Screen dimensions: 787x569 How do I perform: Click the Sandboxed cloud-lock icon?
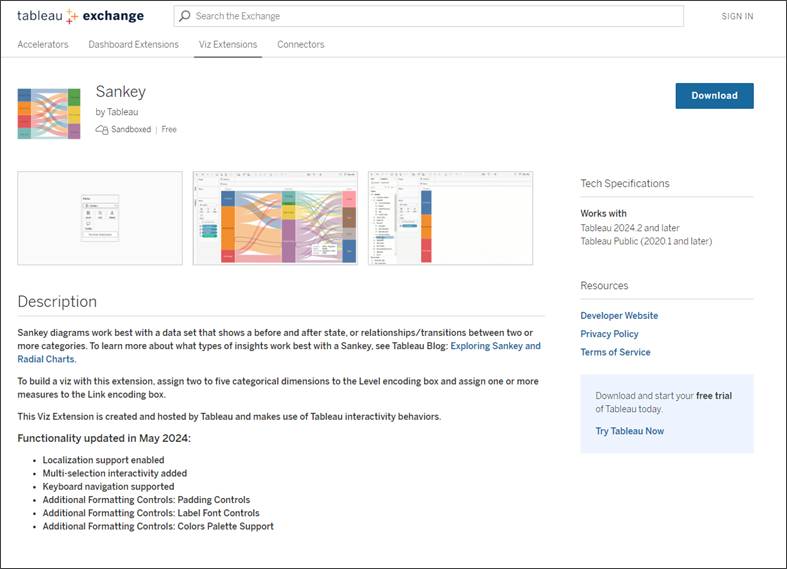102,129
